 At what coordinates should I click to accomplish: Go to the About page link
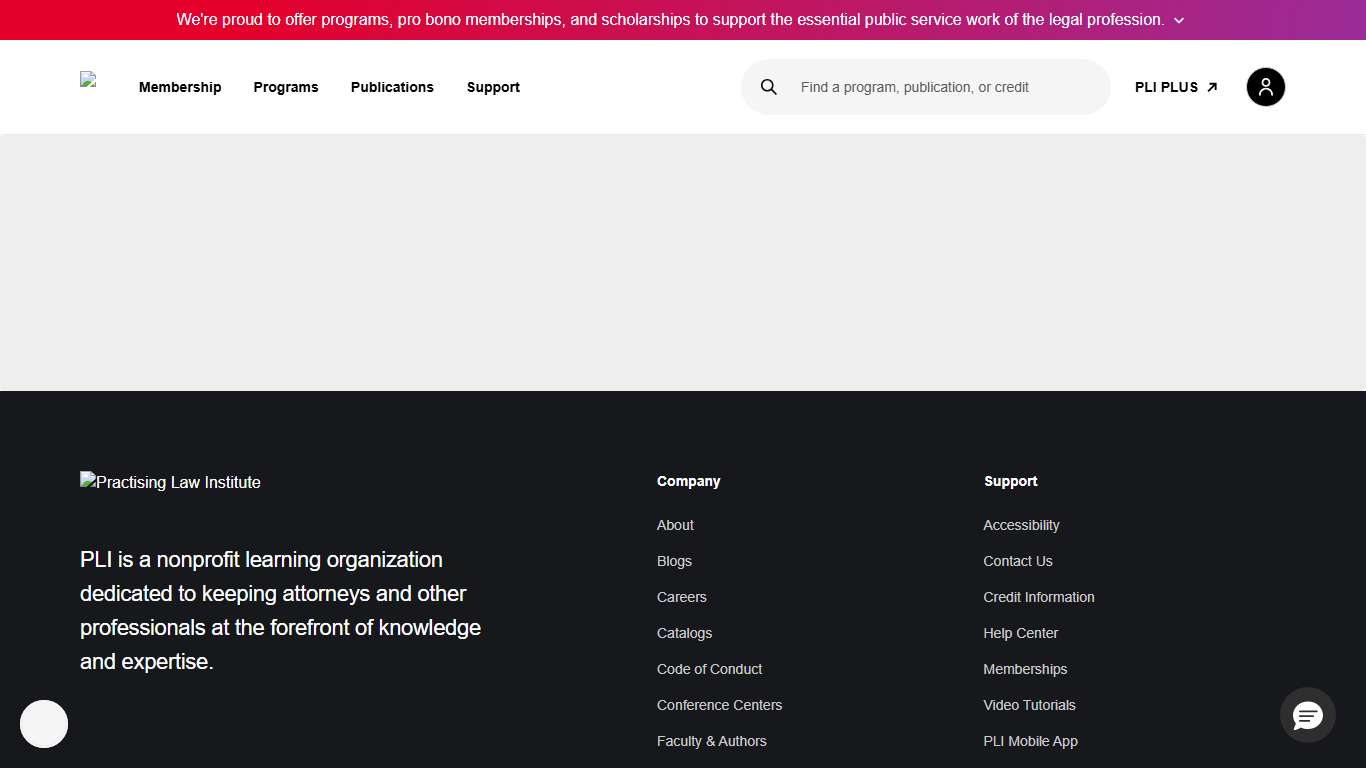point(675,525)
